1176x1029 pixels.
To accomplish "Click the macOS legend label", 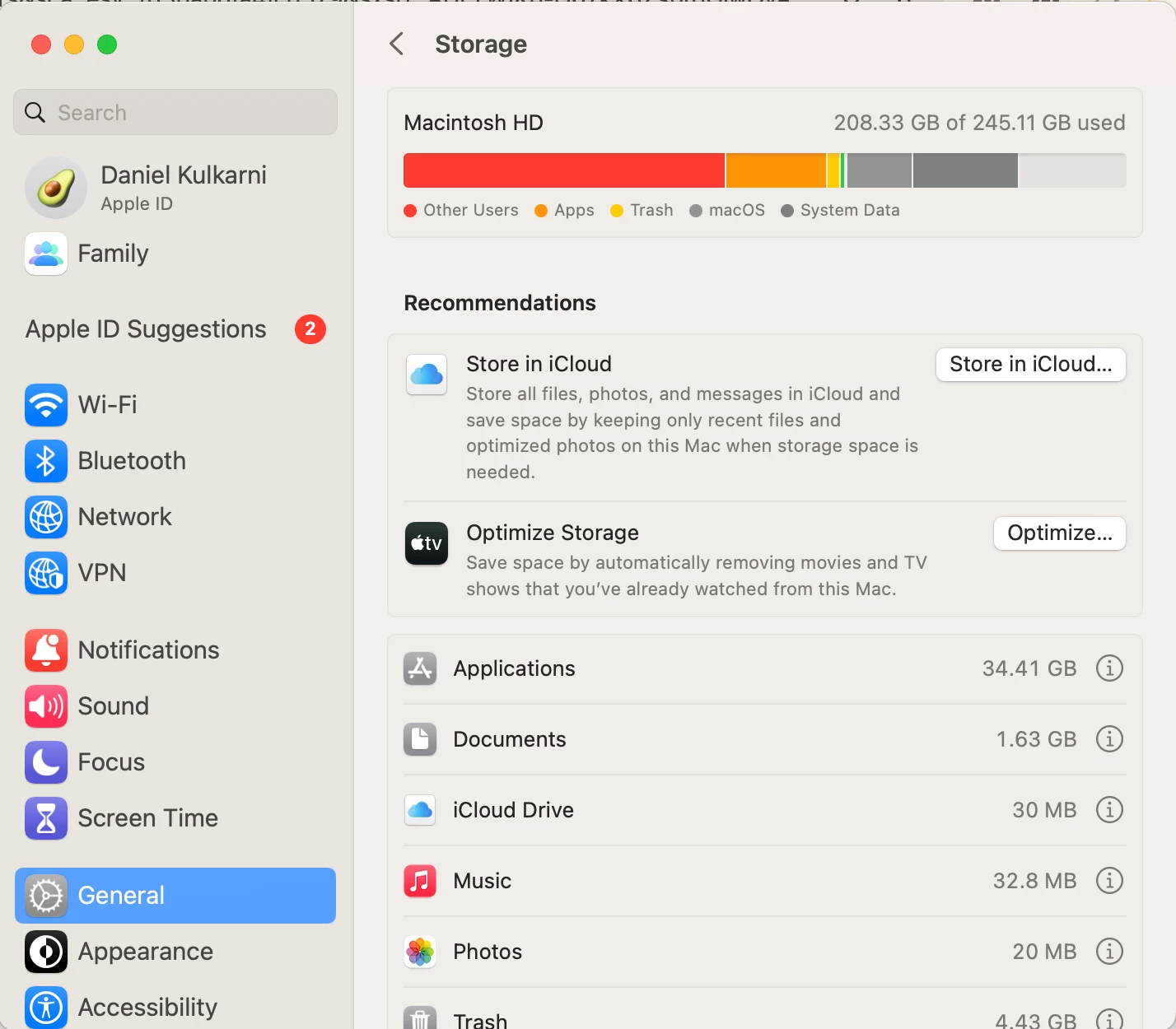I will tap(737, 211).
